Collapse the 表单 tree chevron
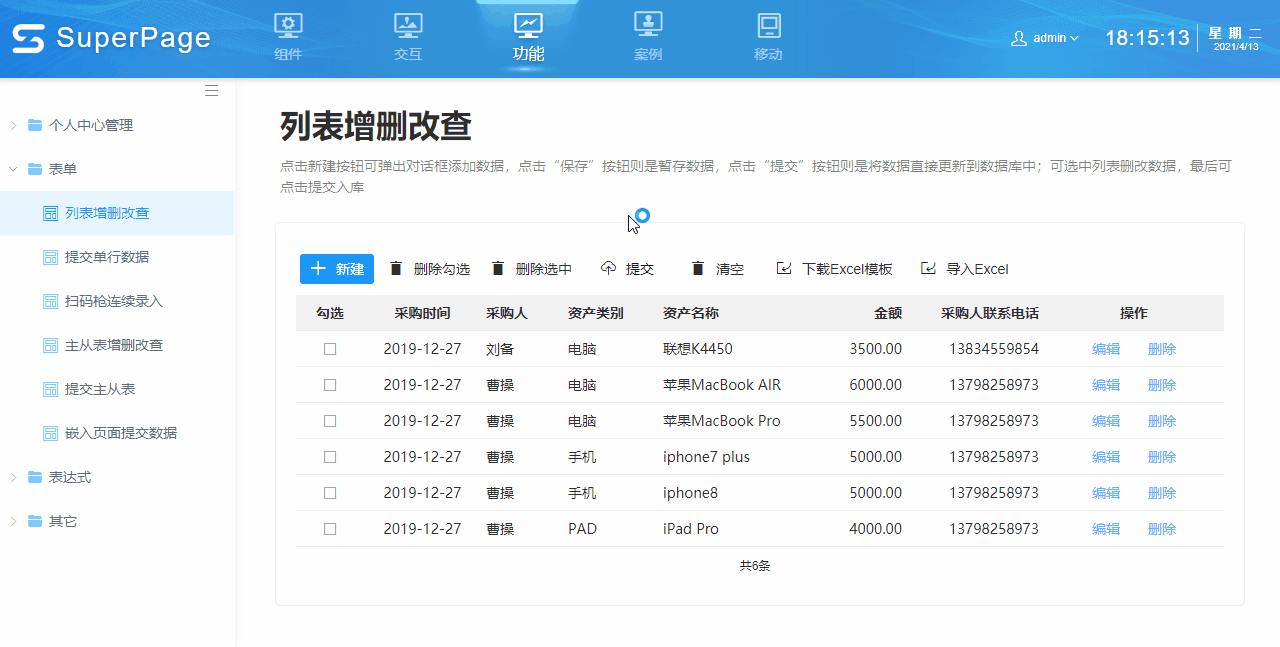The height and width of the screenshot is (647, 1280). click(x=13, y=169)
